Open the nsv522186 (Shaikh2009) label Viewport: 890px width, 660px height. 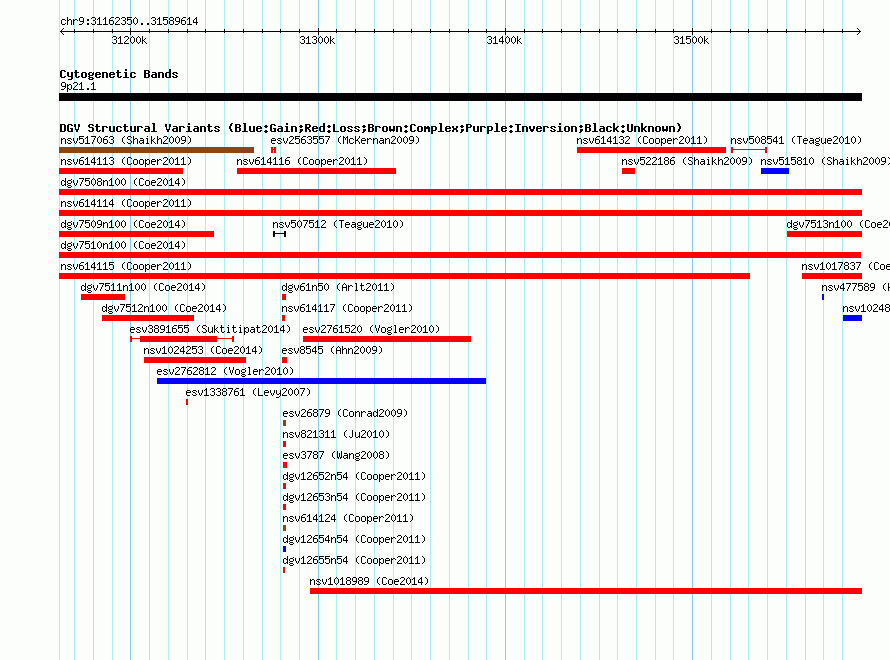point(687,161)
